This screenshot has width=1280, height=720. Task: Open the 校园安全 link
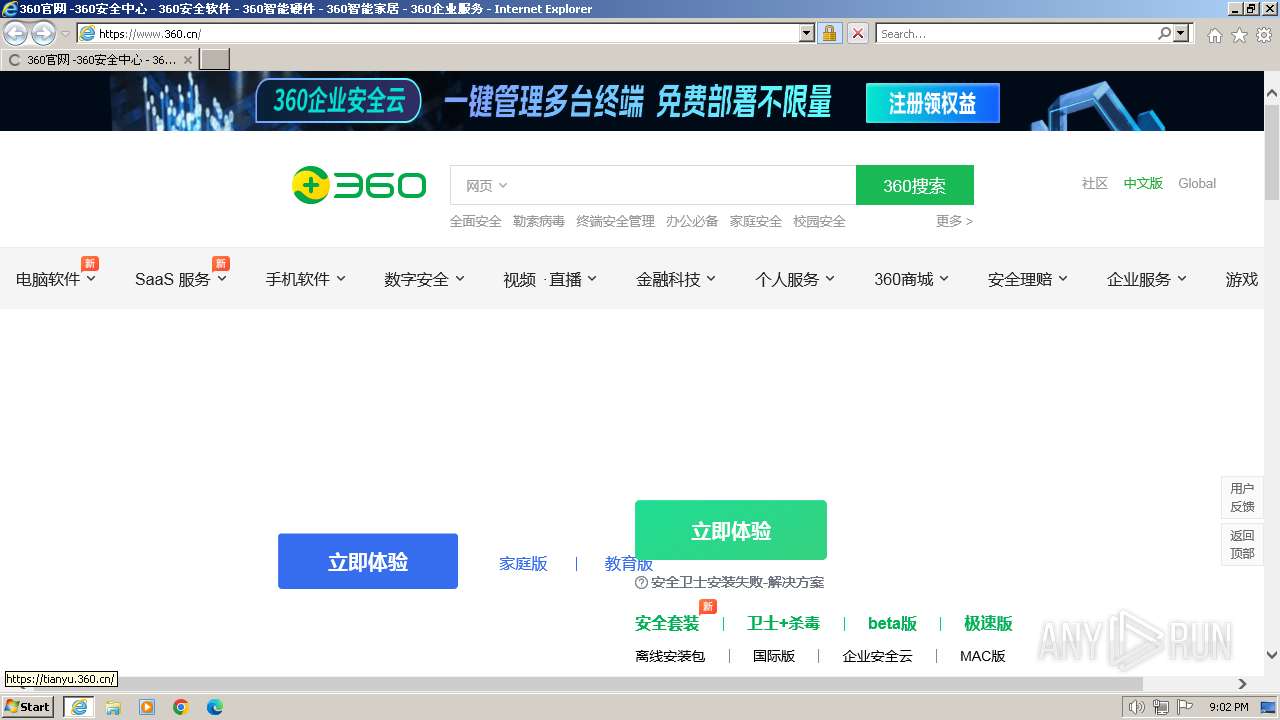[x=819, y=221]
